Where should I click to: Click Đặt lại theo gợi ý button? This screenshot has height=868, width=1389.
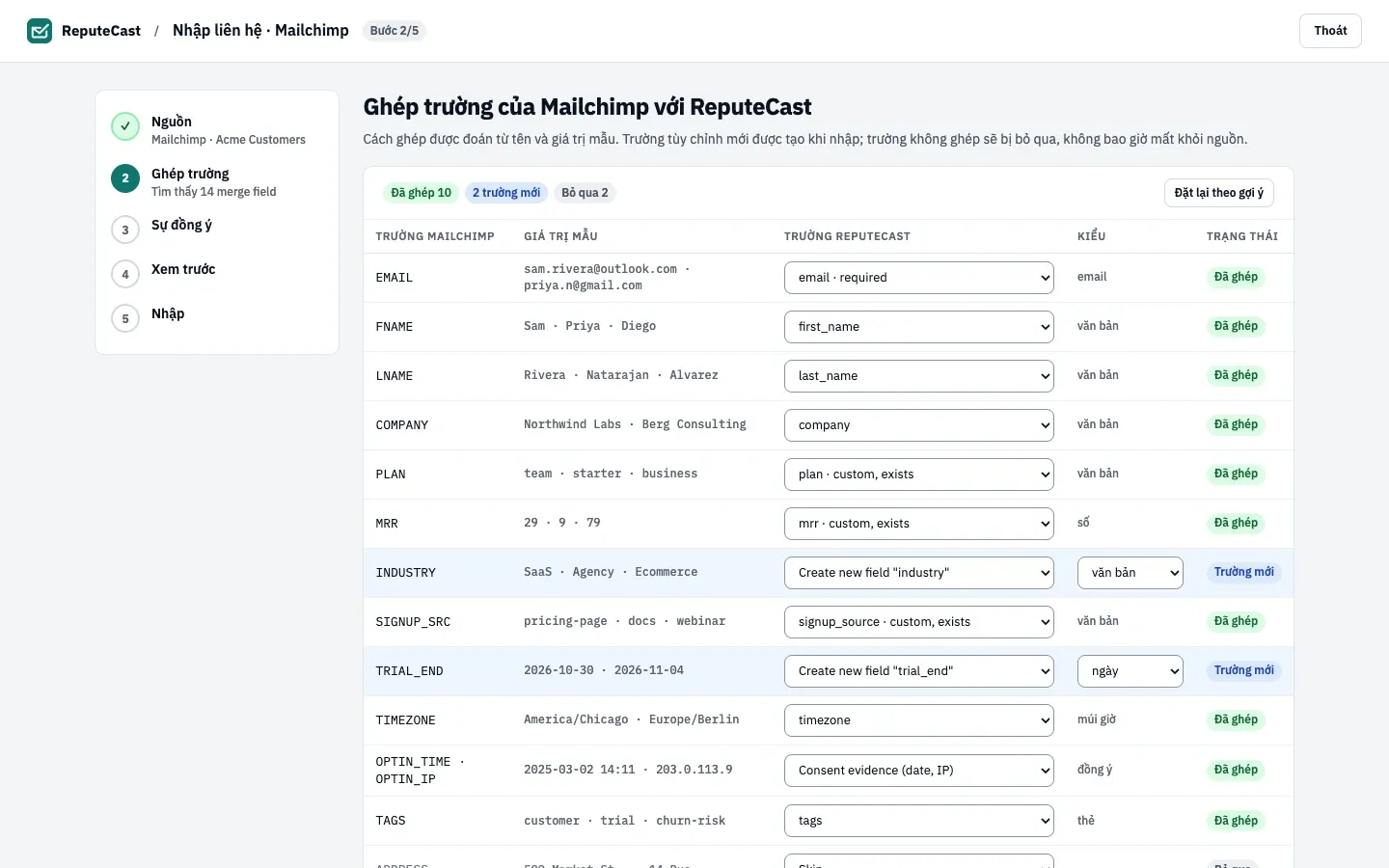1219,193
